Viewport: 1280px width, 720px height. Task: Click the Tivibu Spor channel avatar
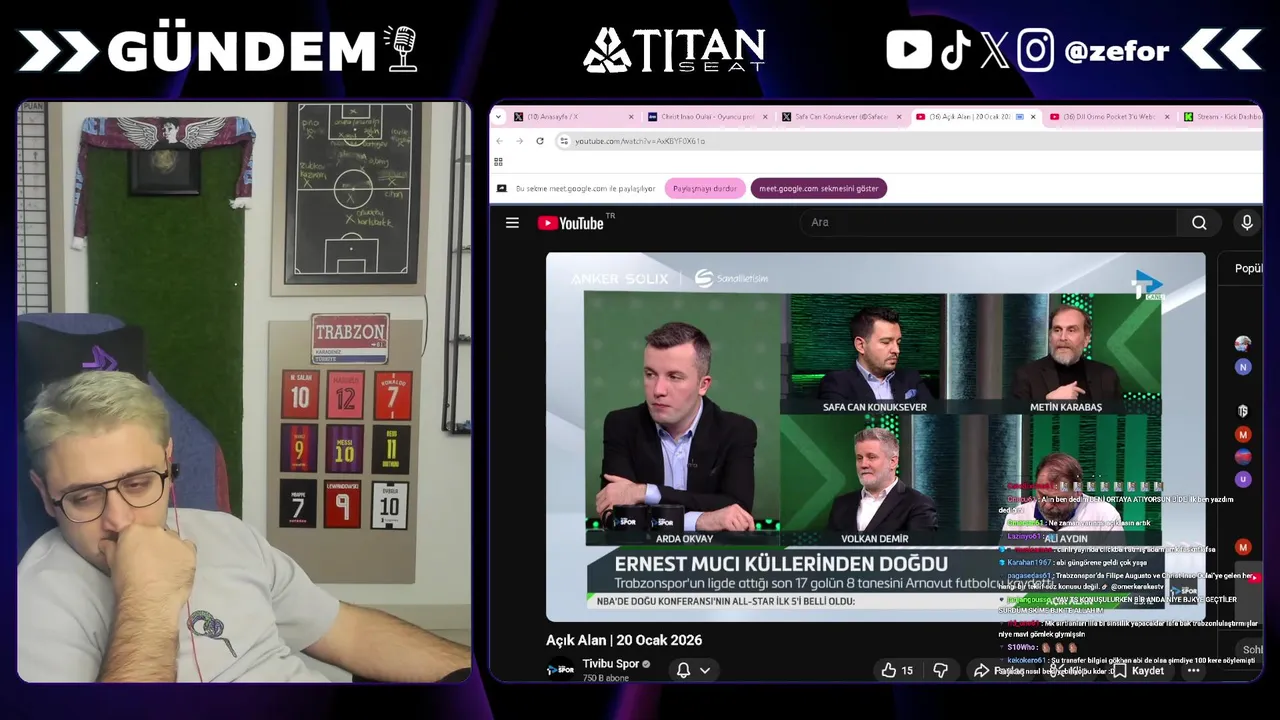point(561,669)
